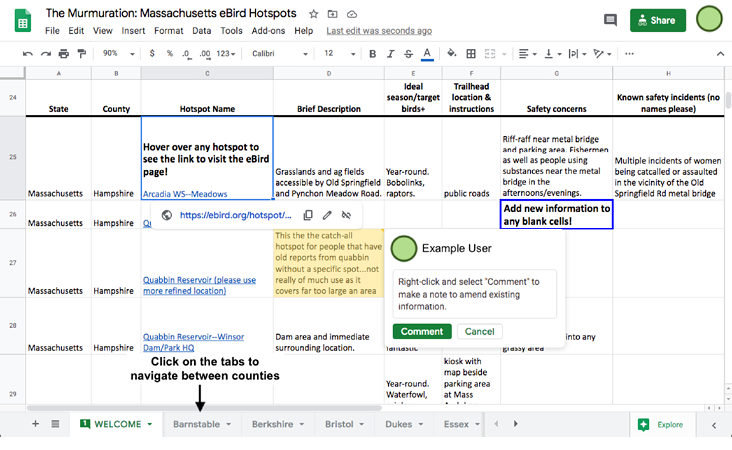The image size is (732, 450).
Task: Print the spreadsheet with the printer icon
Action: 64,54
